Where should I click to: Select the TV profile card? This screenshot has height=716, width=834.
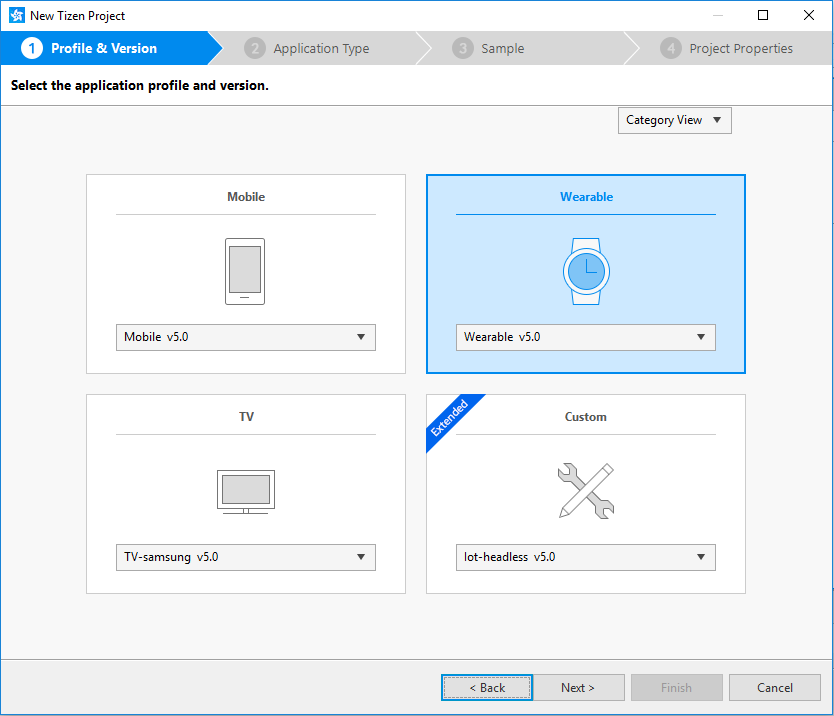coord(245,416)
